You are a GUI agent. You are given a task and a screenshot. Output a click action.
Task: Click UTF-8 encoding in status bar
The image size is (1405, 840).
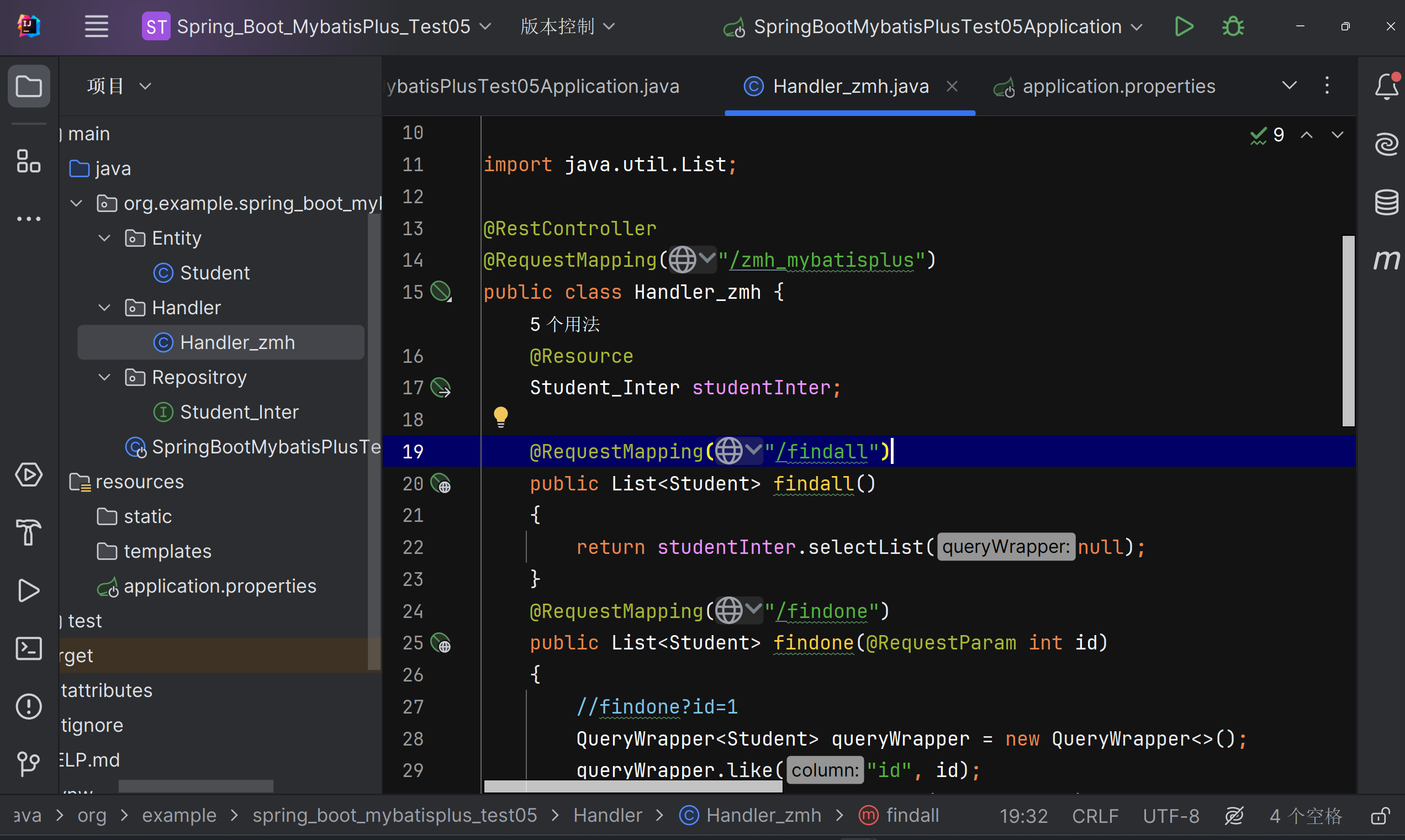1171,816
